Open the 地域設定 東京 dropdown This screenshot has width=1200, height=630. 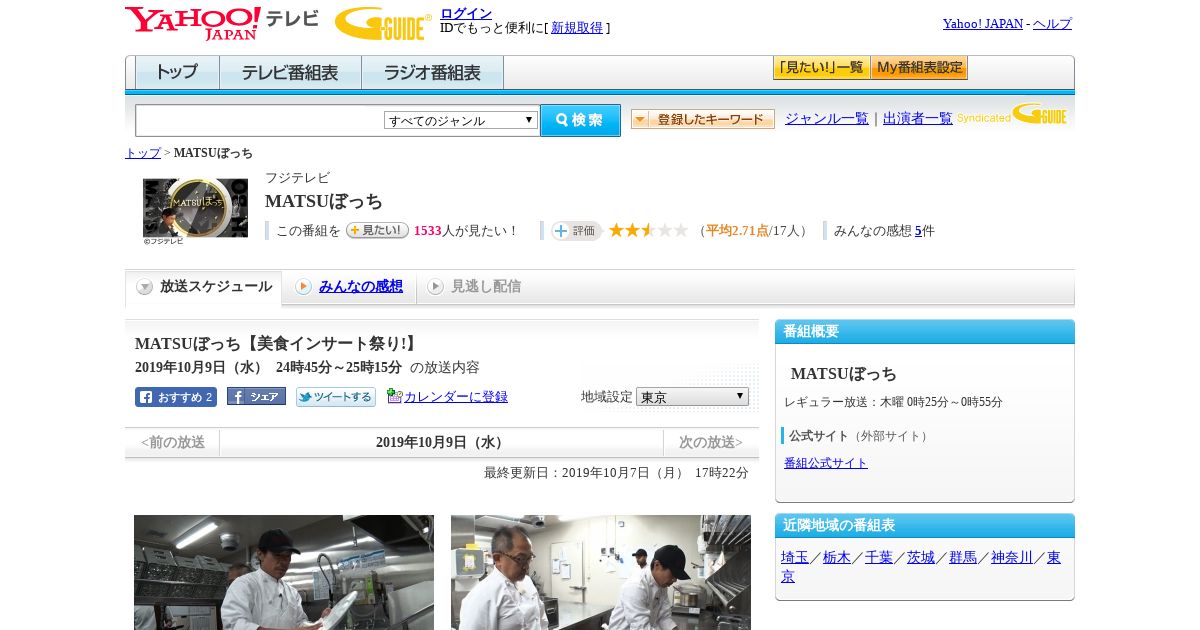click(692, 397)
